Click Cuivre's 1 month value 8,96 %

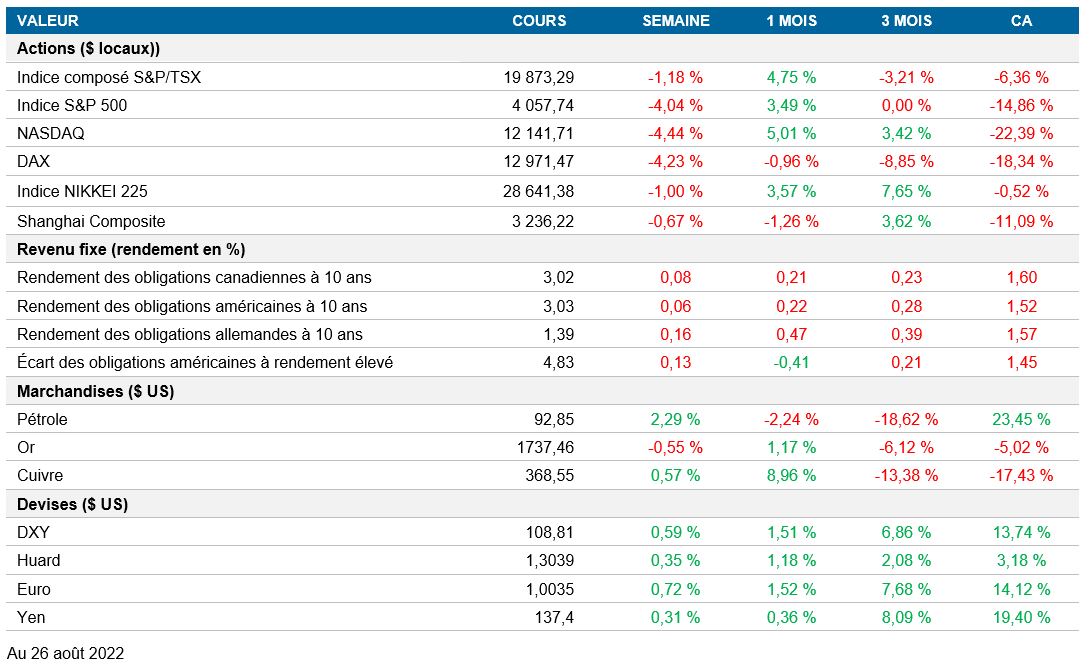click(x=790, y=475)
